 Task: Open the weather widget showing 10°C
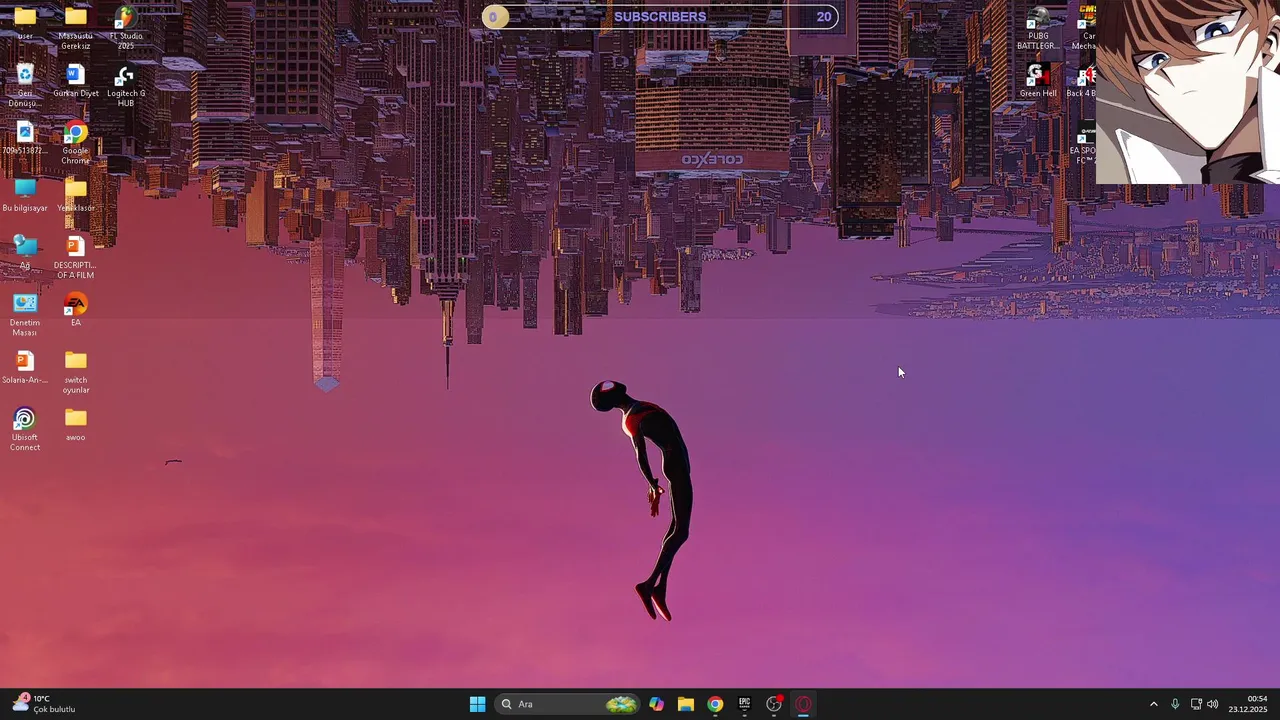pos(44,704)
